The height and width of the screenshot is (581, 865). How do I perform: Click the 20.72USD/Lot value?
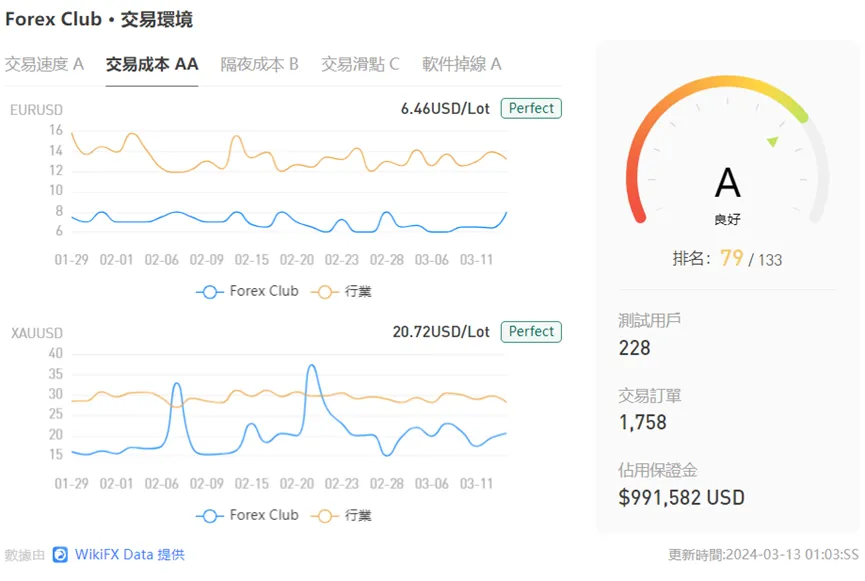(441, 332)
